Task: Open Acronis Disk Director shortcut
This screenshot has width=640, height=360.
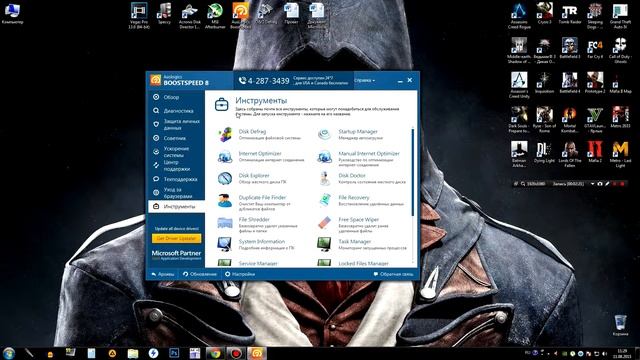Action: click(x=189, y=16)
